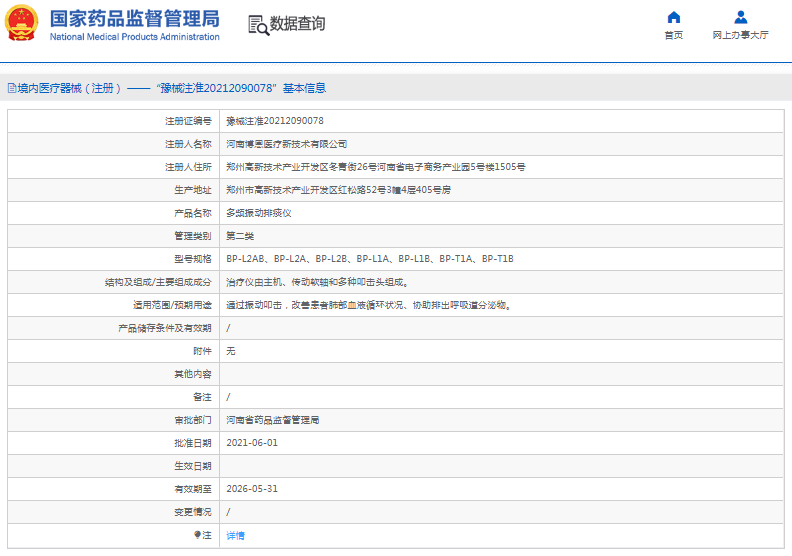Click approval date value 2021-06-01
Screen dimensions: 792x556
click(252, 442)
